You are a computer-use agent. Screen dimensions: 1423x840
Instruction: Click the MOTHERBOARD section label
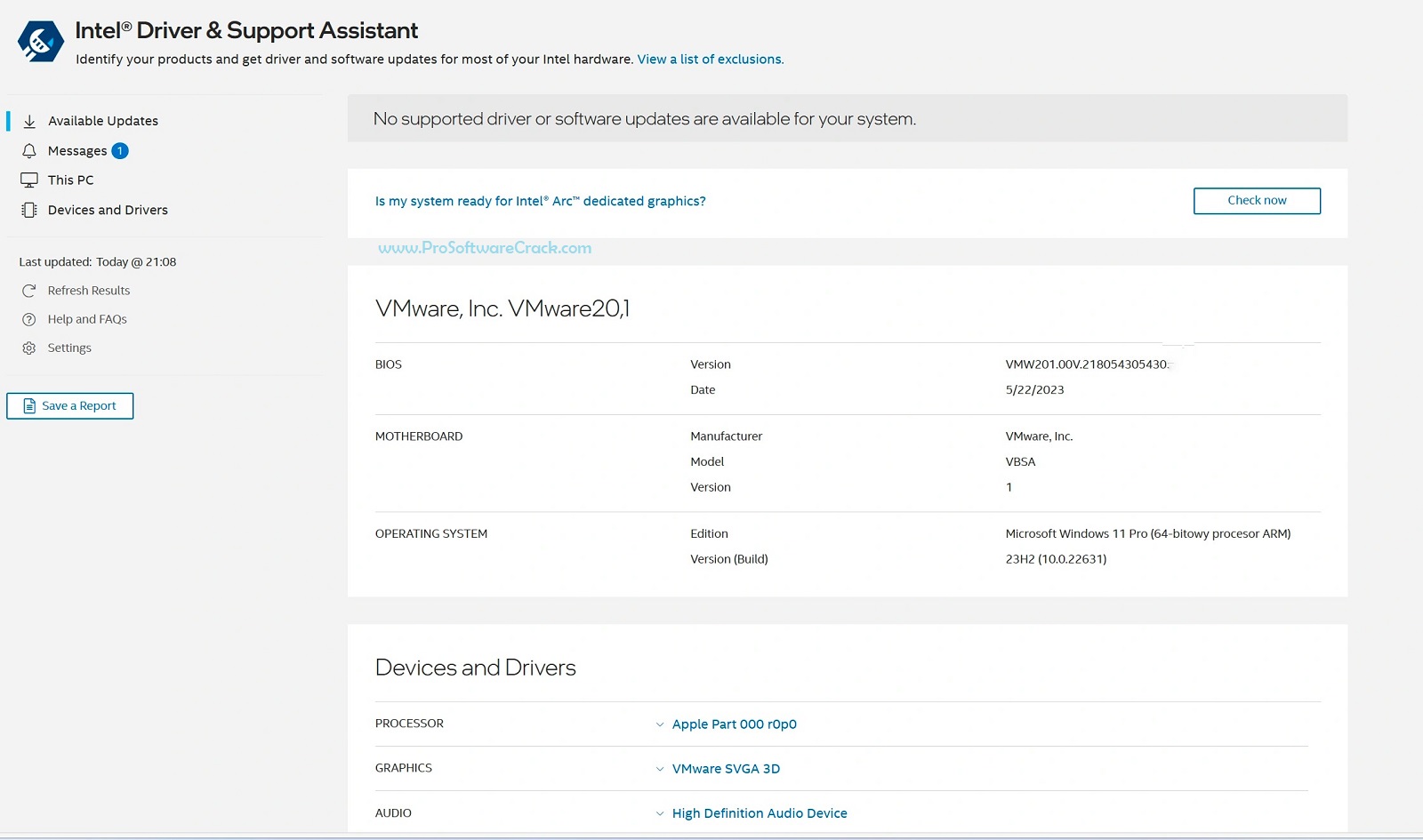(x=419, y=436)
